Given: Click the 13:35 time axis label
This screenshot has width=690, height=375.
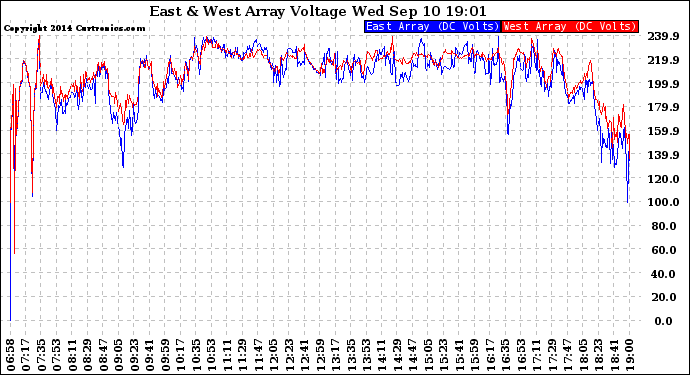Looking at the screenshot, I should coord(351,355).
